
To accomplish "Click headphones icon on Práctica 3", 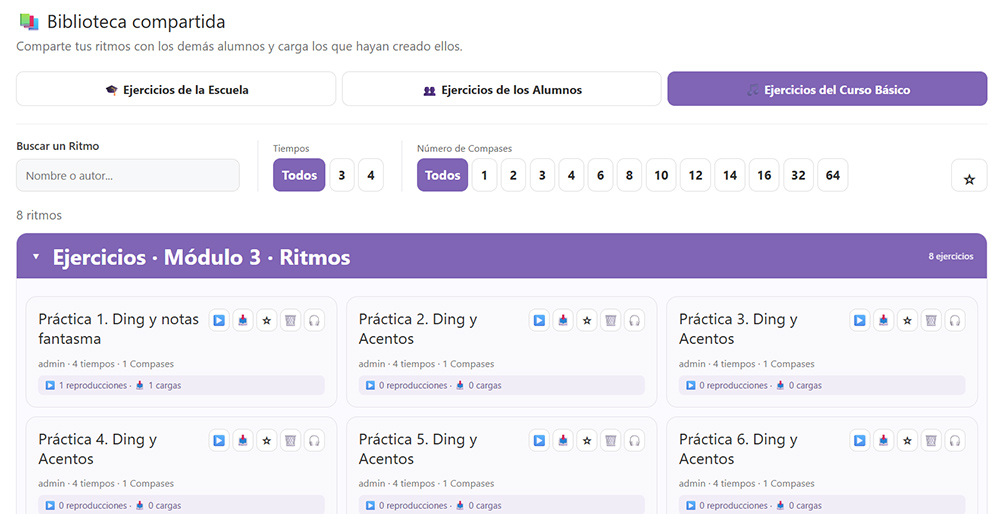I will (955, 320).
